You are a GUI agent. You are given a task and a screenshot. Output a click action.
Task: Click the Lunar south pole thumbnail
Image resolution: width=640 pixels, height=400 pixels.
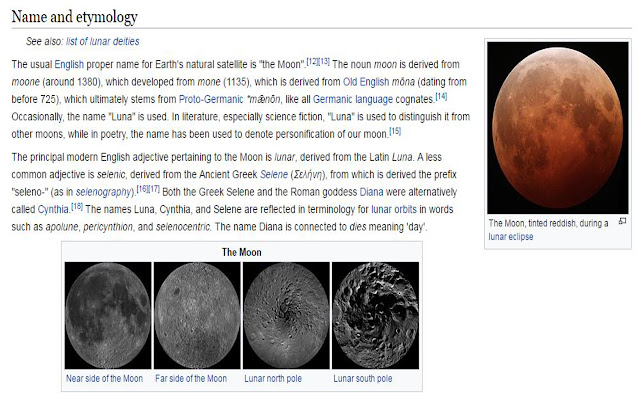click(x=374, y=314)
